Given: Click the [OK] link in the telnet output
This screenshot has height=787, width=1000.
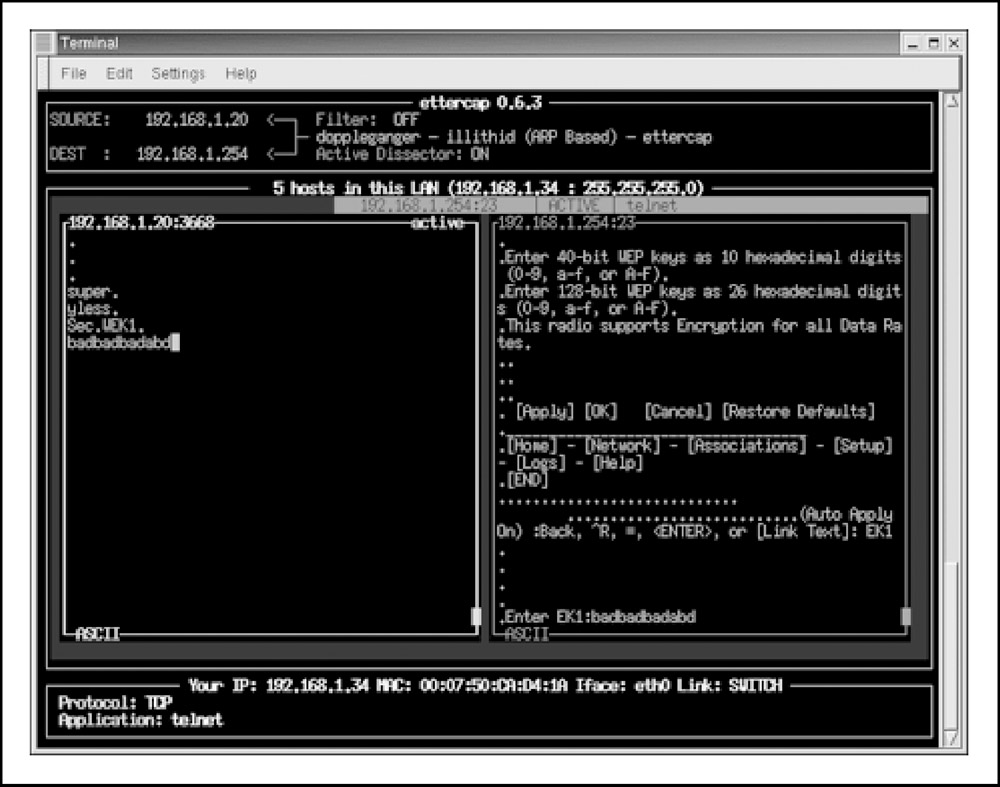Looking at the screenshot, I should pyautogui.click(x=601, y=411).
